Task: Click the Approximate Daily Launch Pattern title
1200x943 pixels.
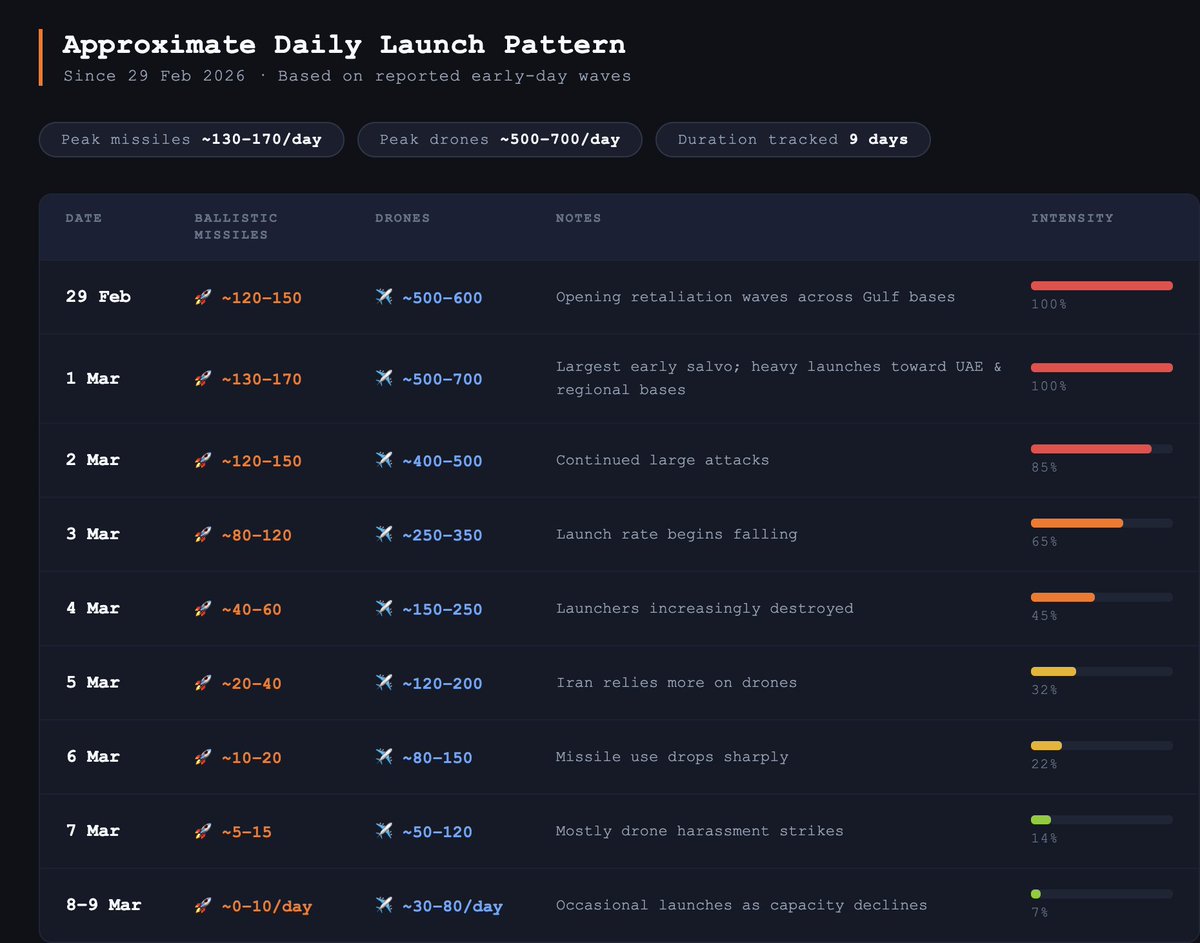Action: [344, 45]
